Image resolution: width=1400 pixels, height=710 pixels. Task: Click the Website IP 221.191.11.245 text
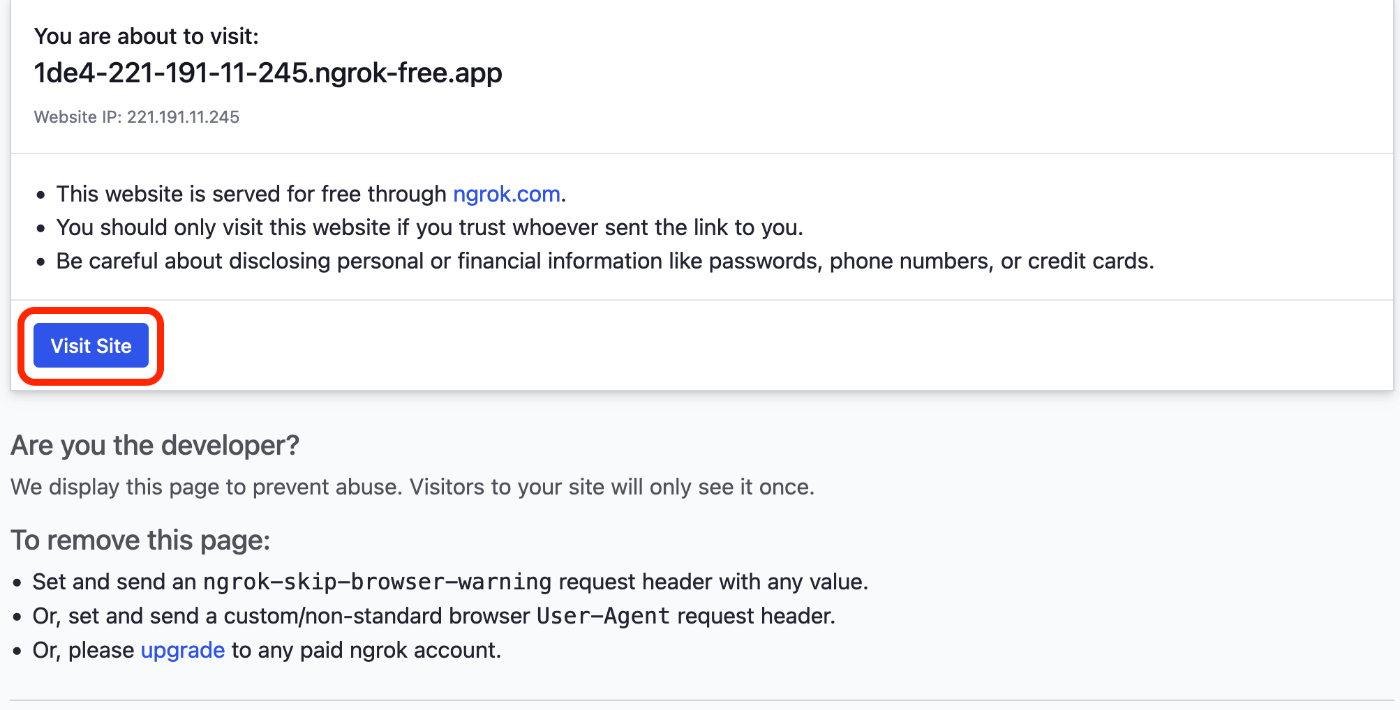click(137, 117)
